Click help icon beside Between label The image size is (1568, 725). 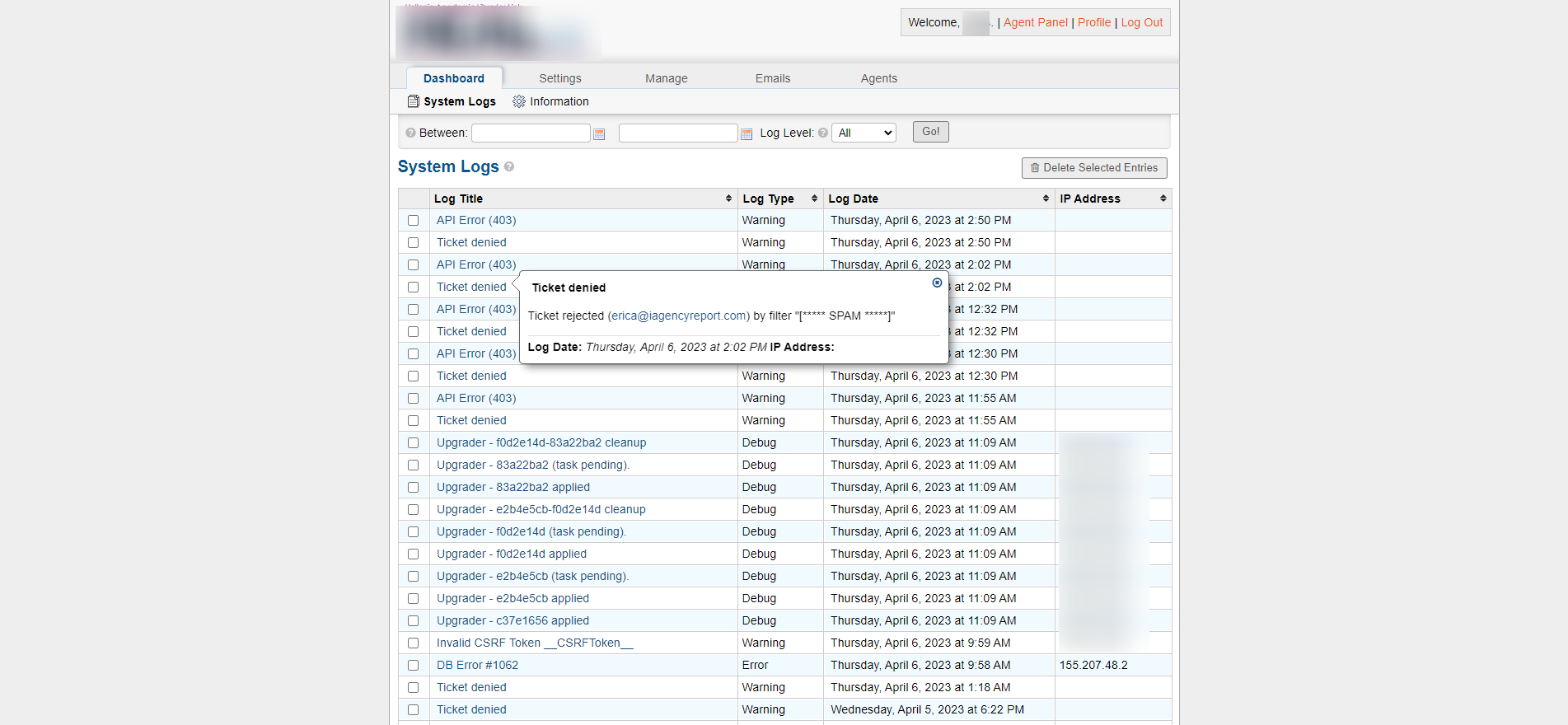click(x=410, y=133)
